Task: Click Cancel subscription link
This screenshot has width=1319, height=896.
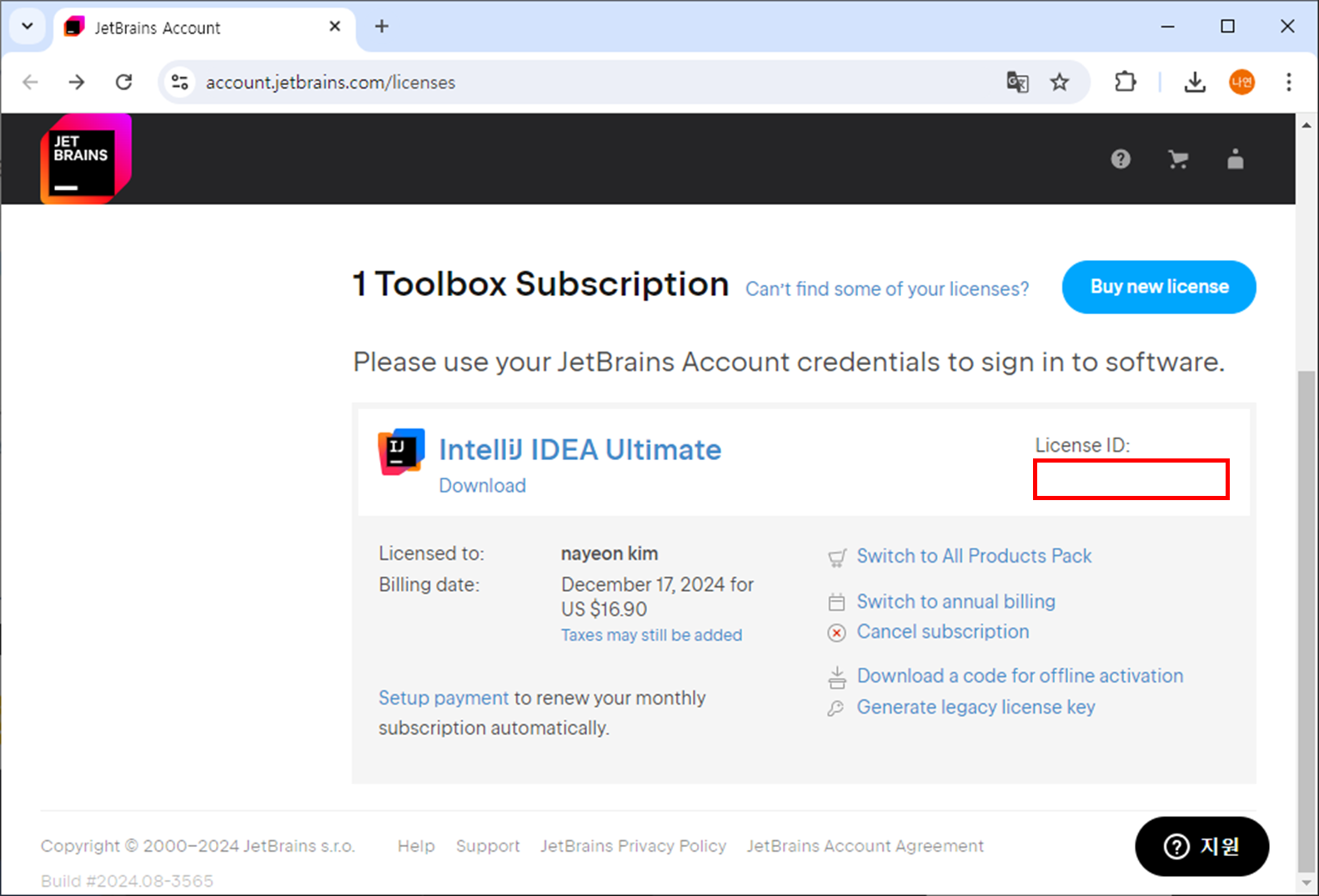Action: point(943,632)
